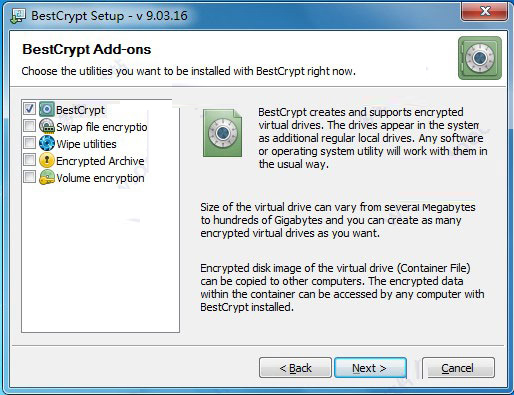Cancel the BestCrypt installation
The height and width of the screenshot is (395, 514).
coord(458,368)
